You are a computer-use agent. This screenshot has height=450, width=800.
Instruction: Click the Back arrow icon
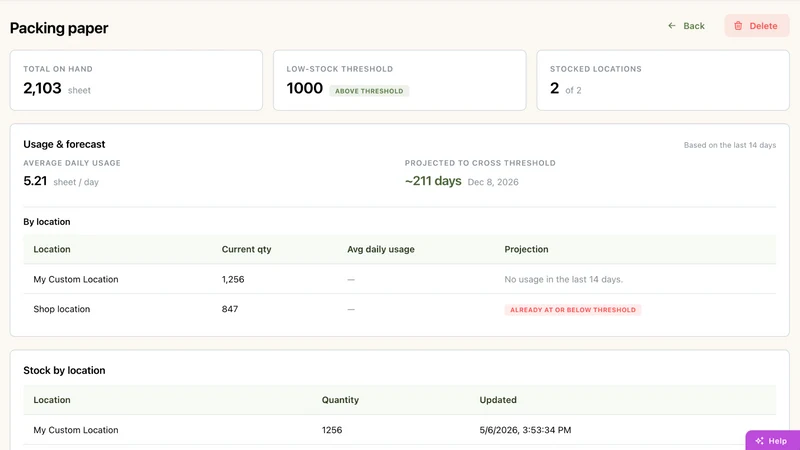click(671, 26)
